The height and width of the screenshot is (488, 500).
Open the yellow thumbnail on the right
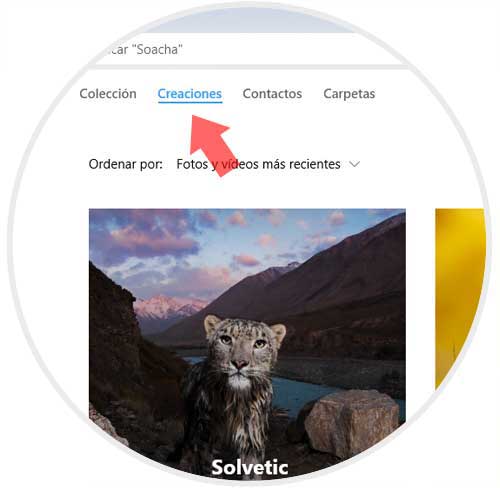pos(460,298)
